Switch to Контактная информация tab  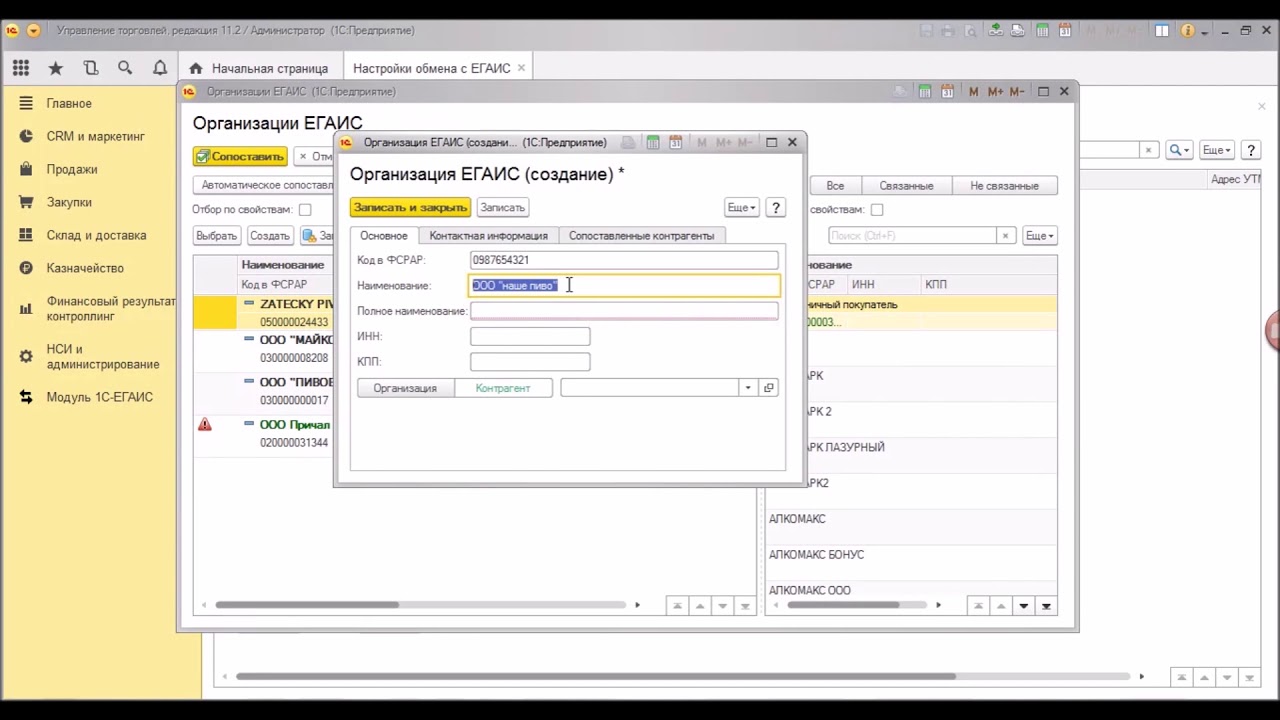coord(488,236)
